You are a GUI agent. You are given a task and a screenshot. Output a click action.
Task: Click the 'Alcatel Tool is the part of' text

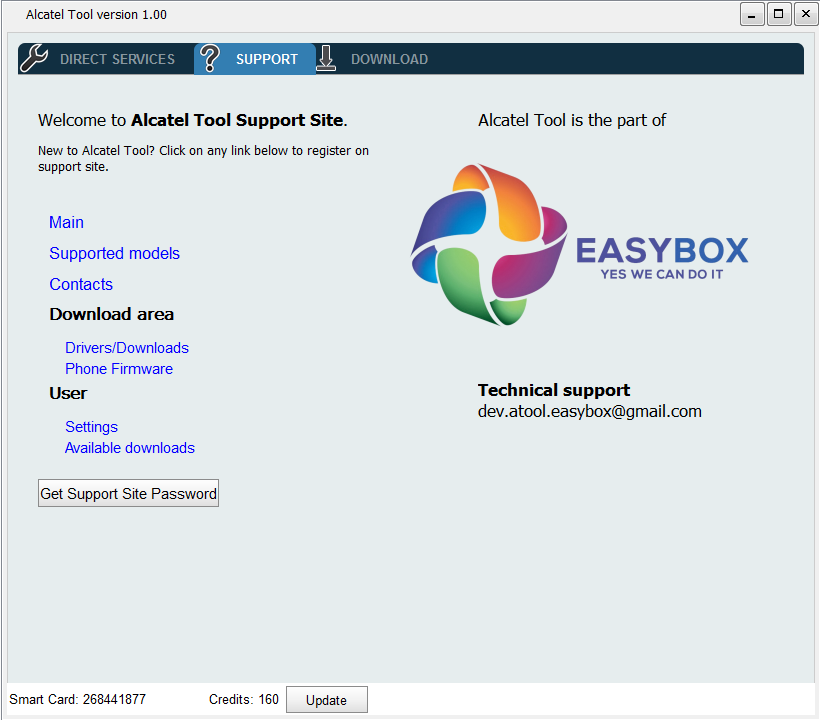[x=572, y=120]
